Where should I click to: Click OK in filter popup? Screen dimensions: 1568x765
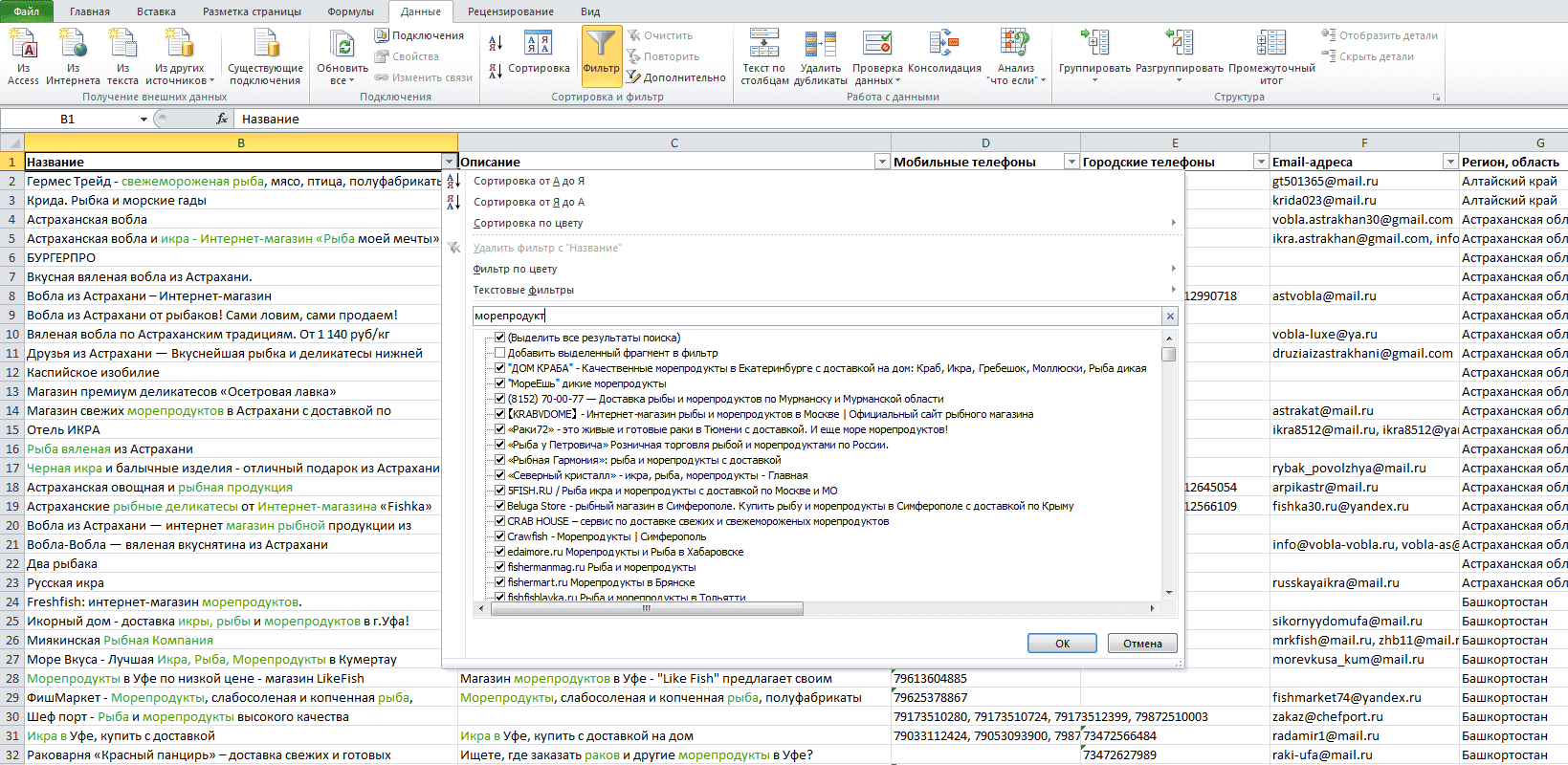pyautogui.click(x=1062, y=644)
